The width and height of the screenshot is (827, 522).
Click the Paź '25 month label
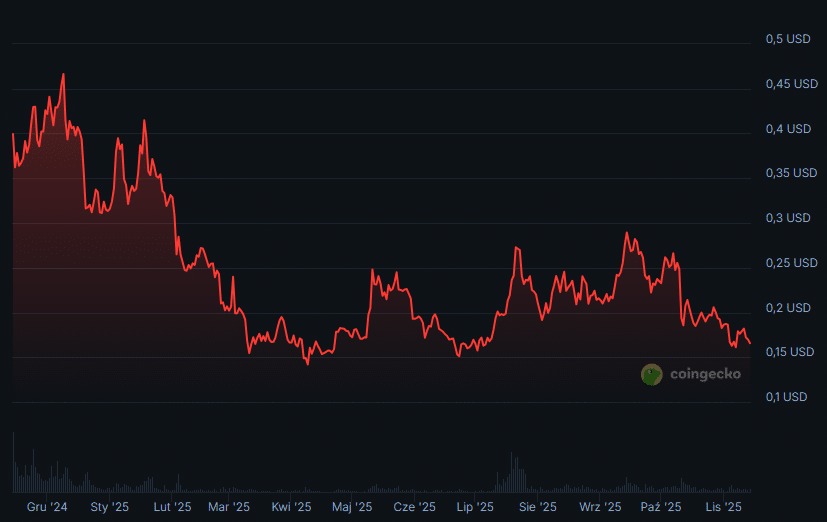point(661,508)
